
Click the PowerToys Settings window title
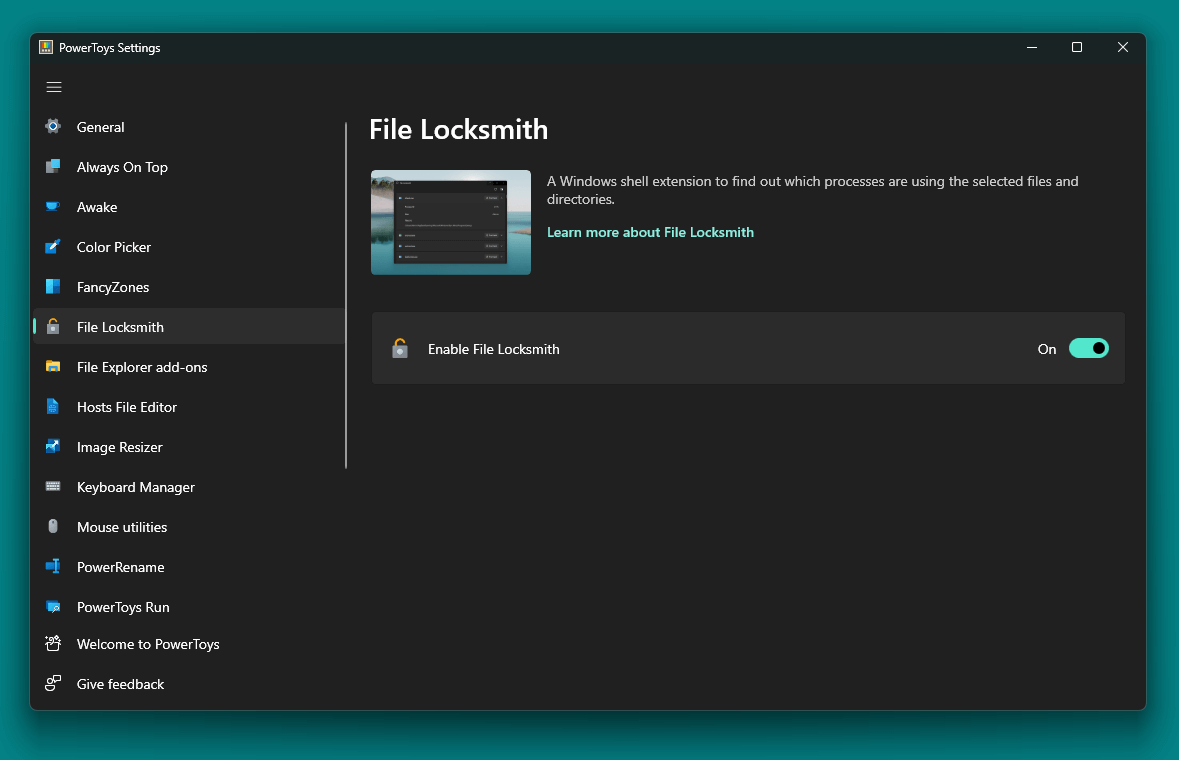[110, 47]
